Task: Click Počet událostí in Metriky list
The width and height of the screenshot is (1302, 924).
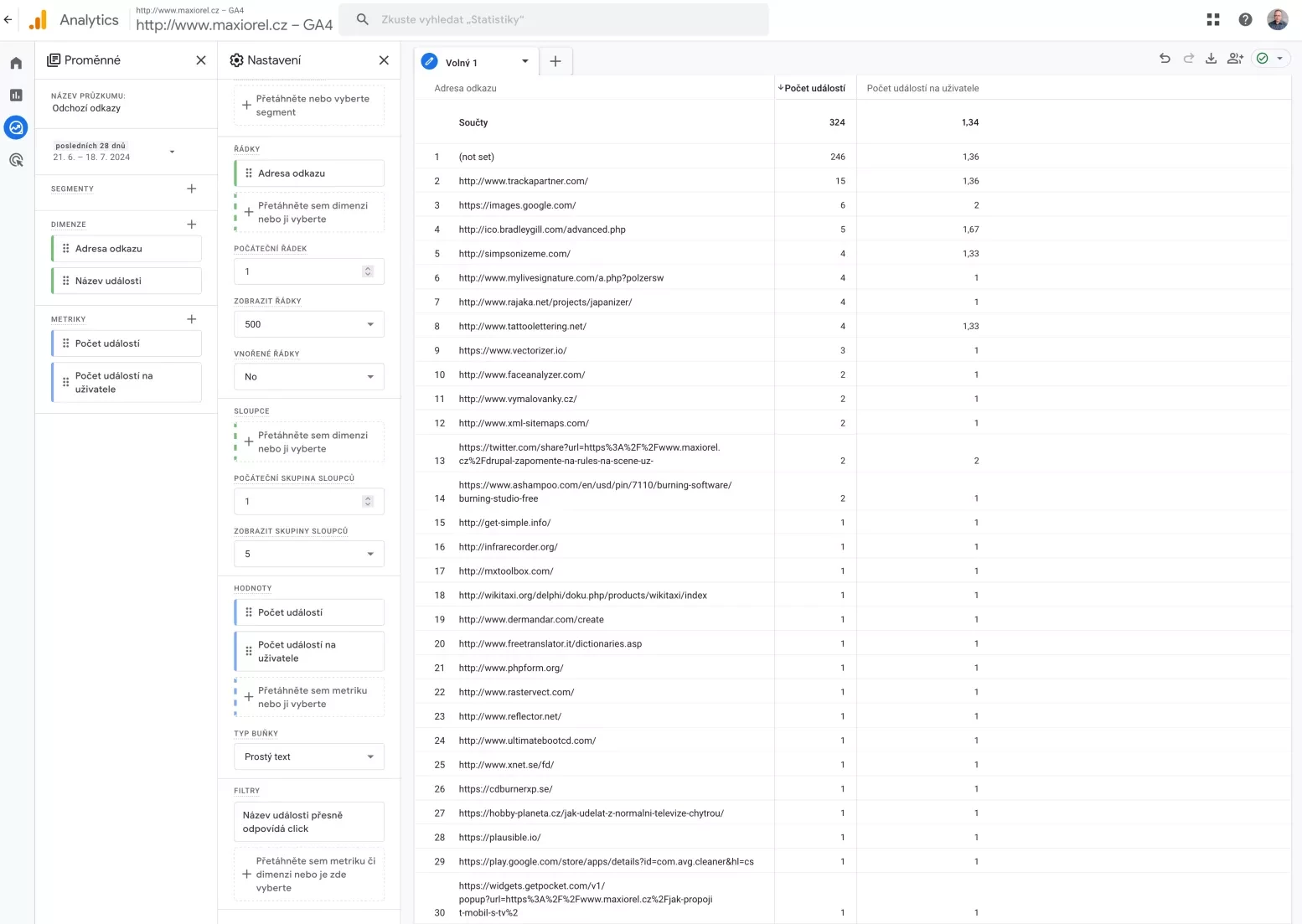Action: (x=127, y=343)
